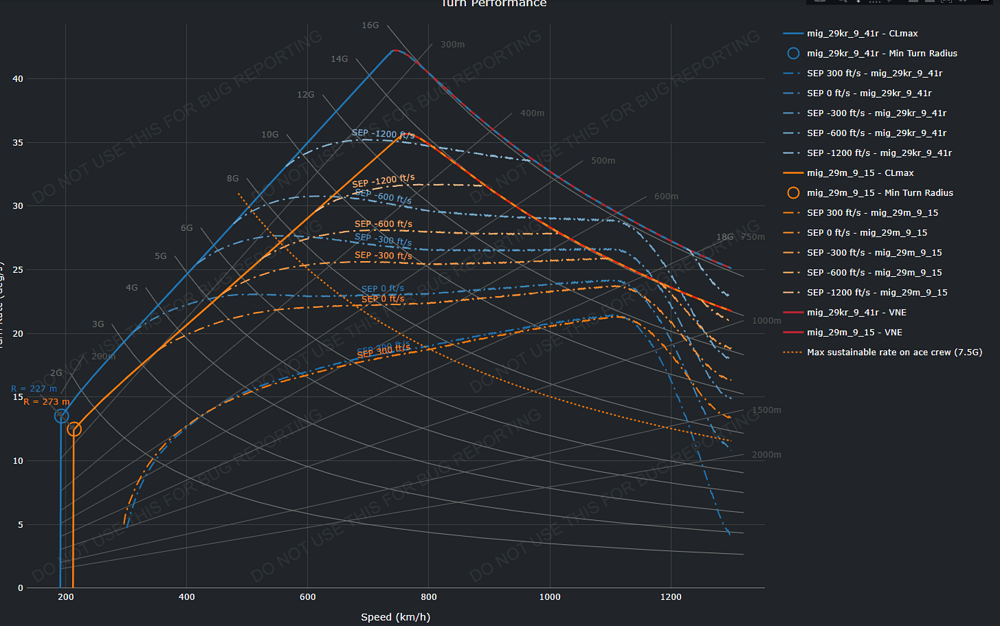Toggle mig_29m_9_15 - CLmax legend entry

848,173
